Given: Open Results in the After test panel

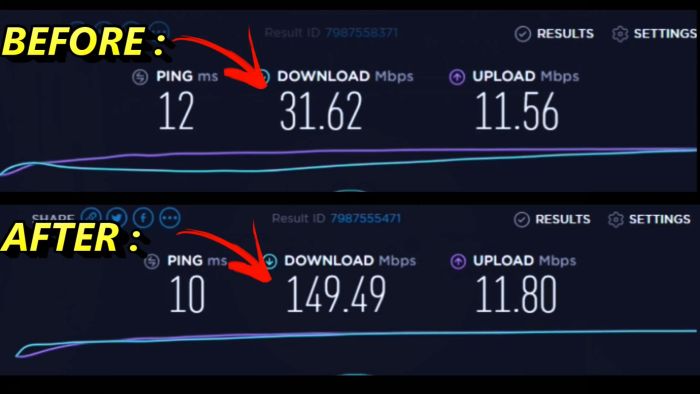Looking at the screenshot, I should (552, 219).
